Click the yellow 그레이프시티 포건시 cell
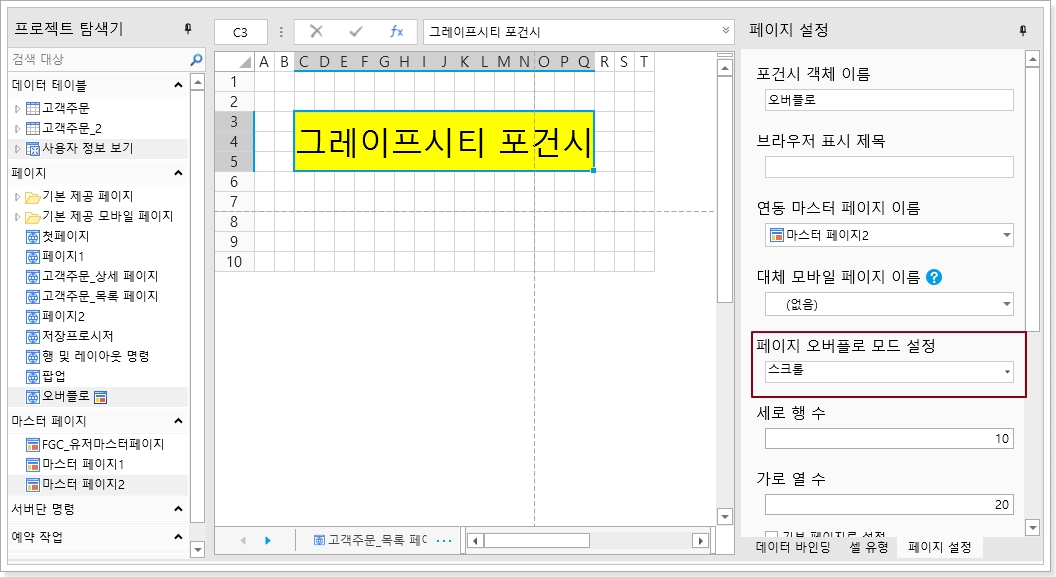The height and width of the screenshot is (577, 1056). pos(443,141)
